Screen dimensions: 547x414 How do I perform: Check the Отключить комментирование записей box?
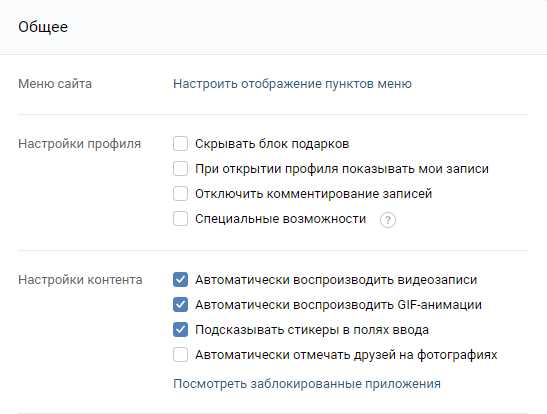[x=180, y=194]
